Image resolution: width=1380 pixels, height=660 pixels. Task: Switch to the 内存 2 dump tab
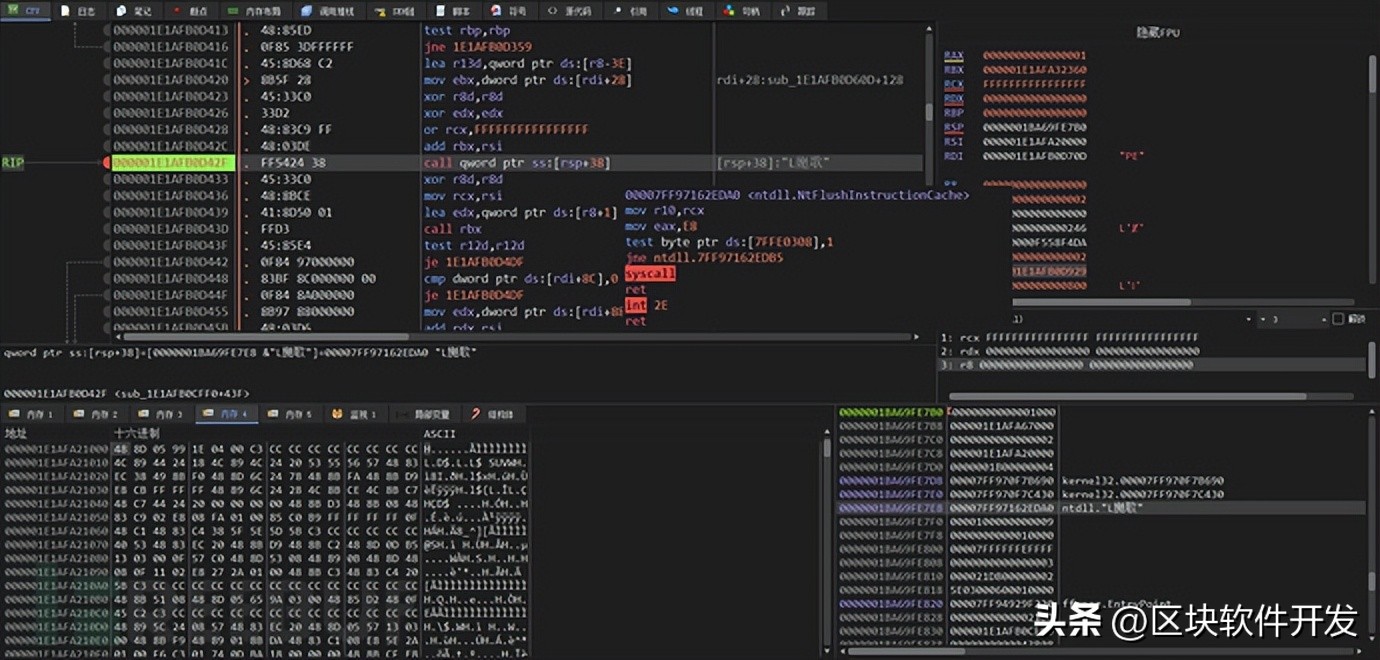click(x=95, y=413)
